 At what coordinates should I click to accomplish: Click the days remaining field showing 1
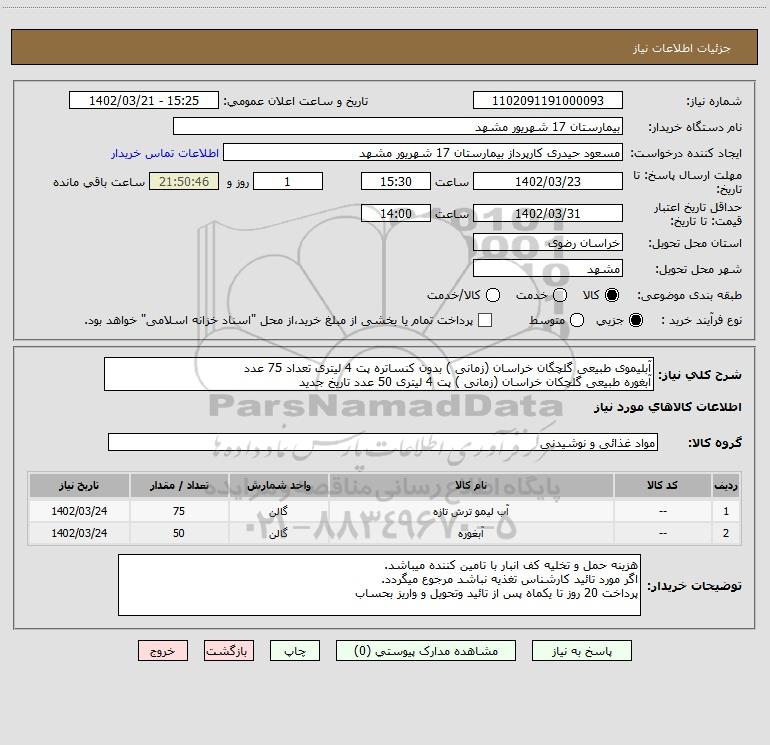click(x=288, y=181)
